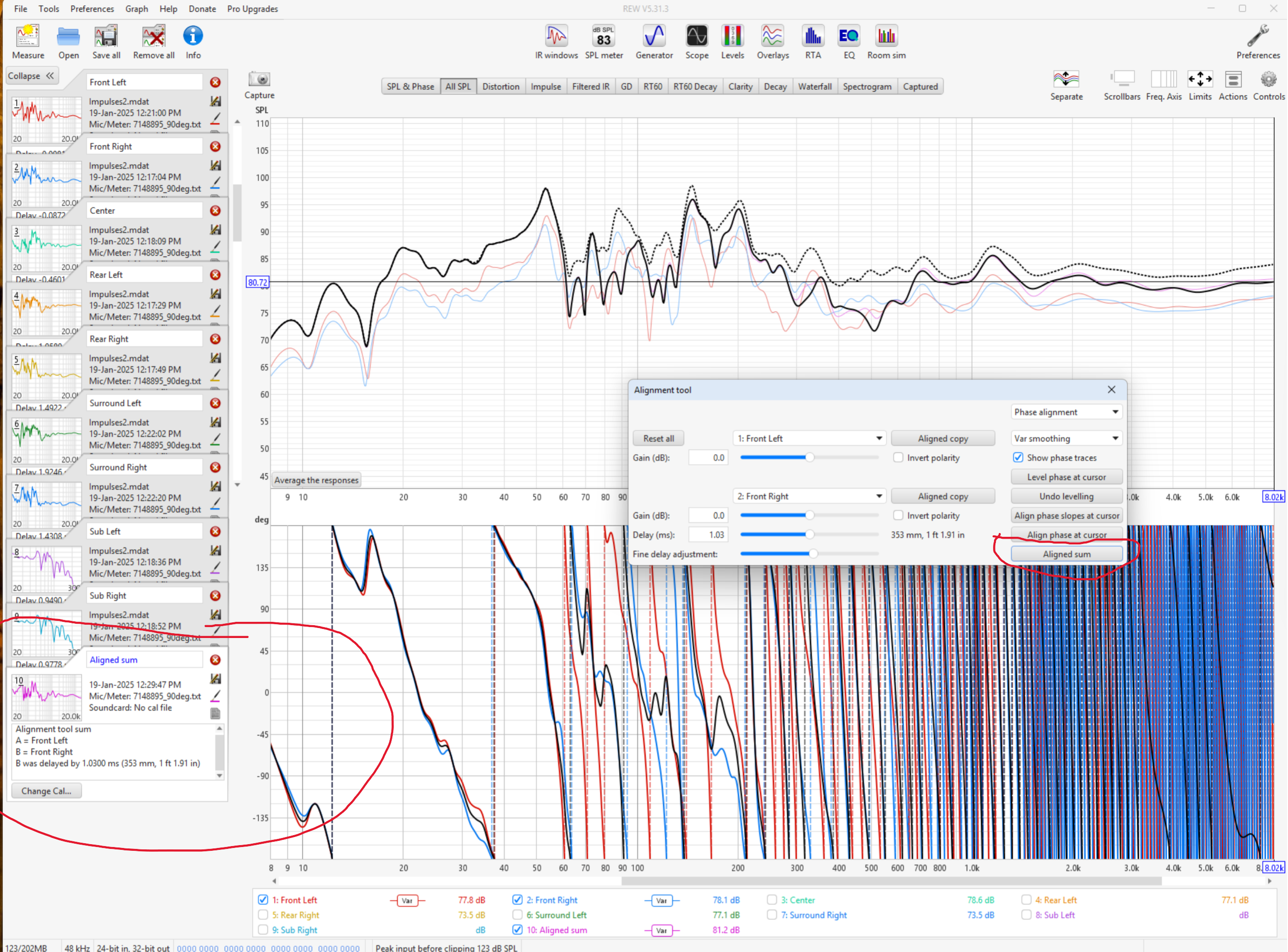Remove the Front Left measurement
Image resolution: width=1288 pixels, height=952 pixels.
click(216, 82)
